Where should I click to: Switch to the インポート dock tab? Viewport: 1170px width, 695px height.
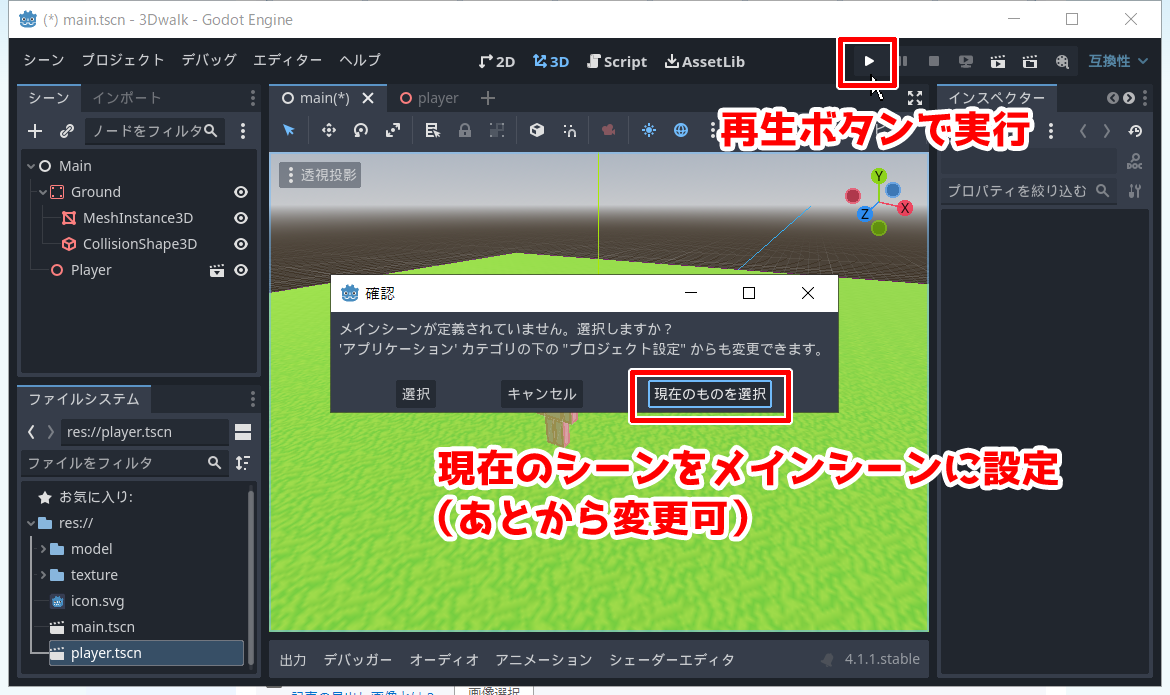(126, 98)
